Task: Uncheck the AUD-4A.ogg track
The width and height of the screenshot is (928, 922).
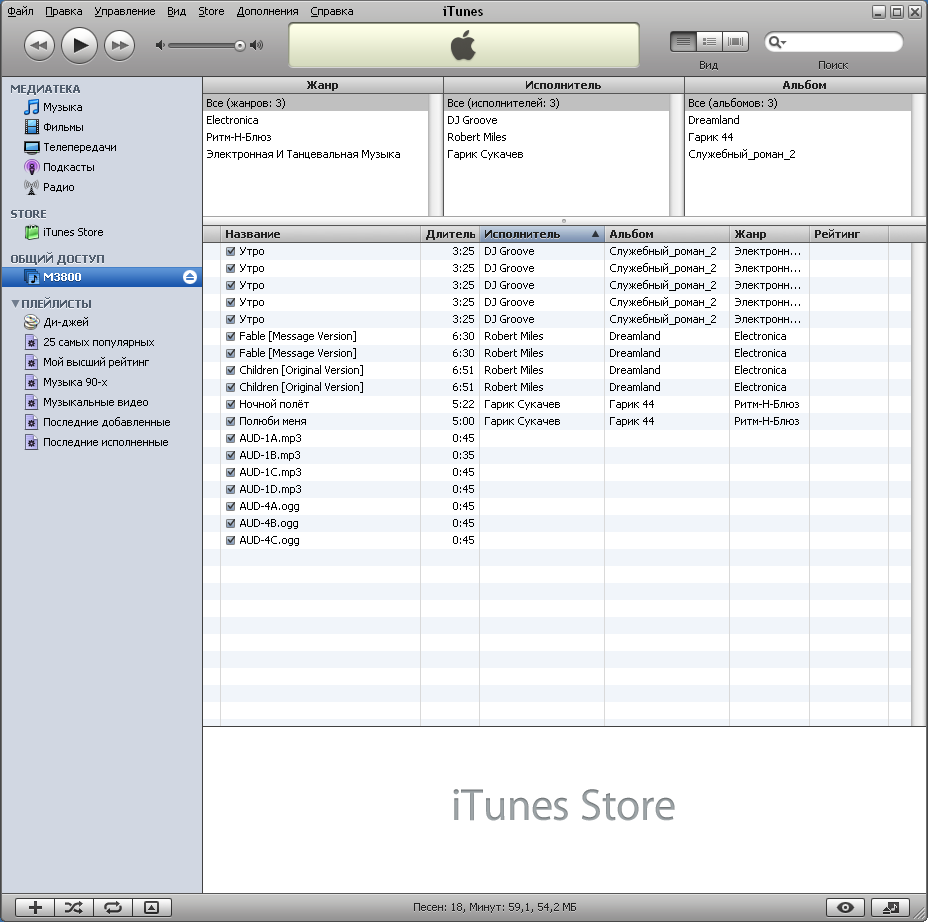Action: [x=231, y=507]
